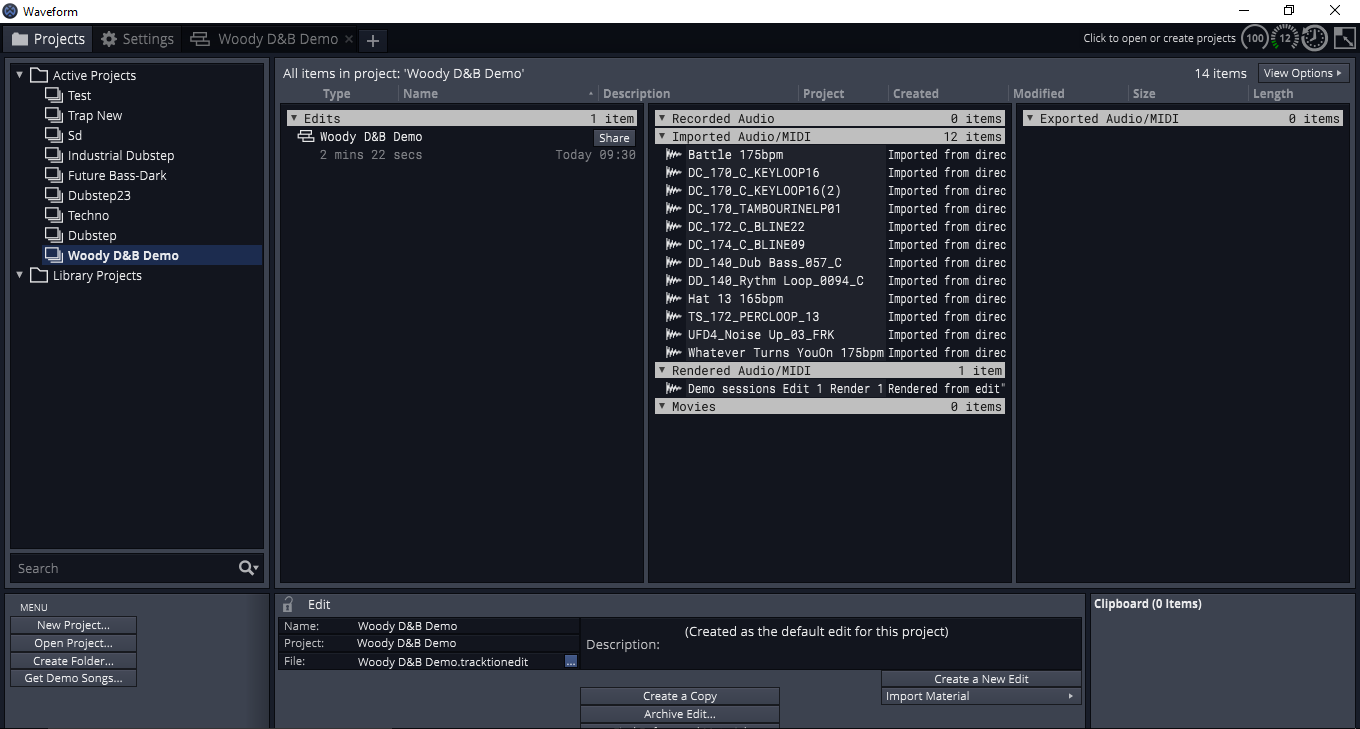Select TS_172_PERCLOOP_13 audio item
Image resolution: width=1360 pixels, height=729 pixels.
[753, 317]
